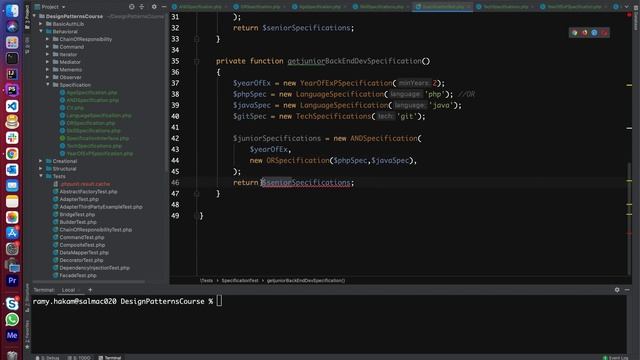The width and height of the screenshot is (640, 360).
Task: Expand the Mediator folder
Action: click(48, 62)
